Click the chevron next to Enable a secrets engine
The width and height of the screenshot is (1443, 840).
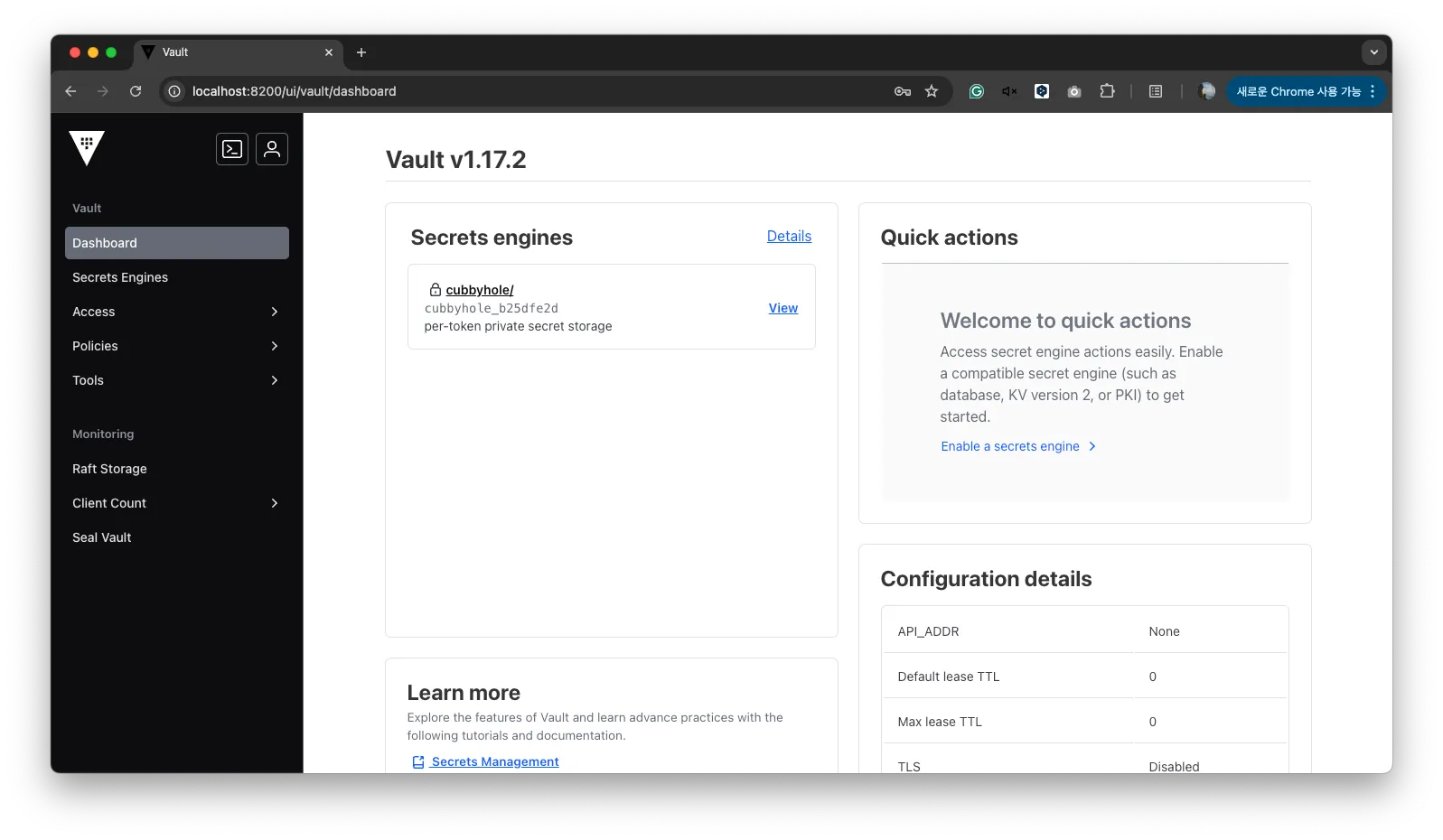tap(1092, 446)
